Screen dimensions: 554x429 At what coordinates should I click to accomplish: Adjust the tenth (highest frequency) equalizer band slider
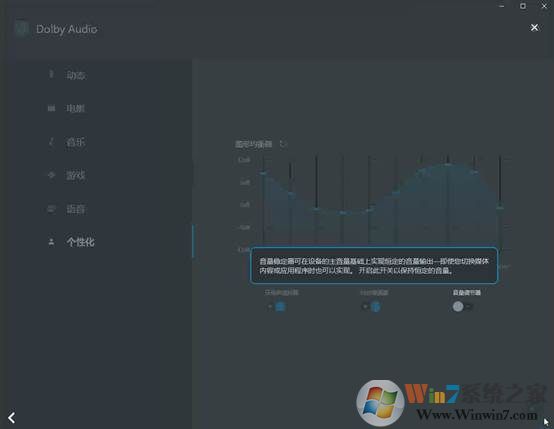[500, 208]
